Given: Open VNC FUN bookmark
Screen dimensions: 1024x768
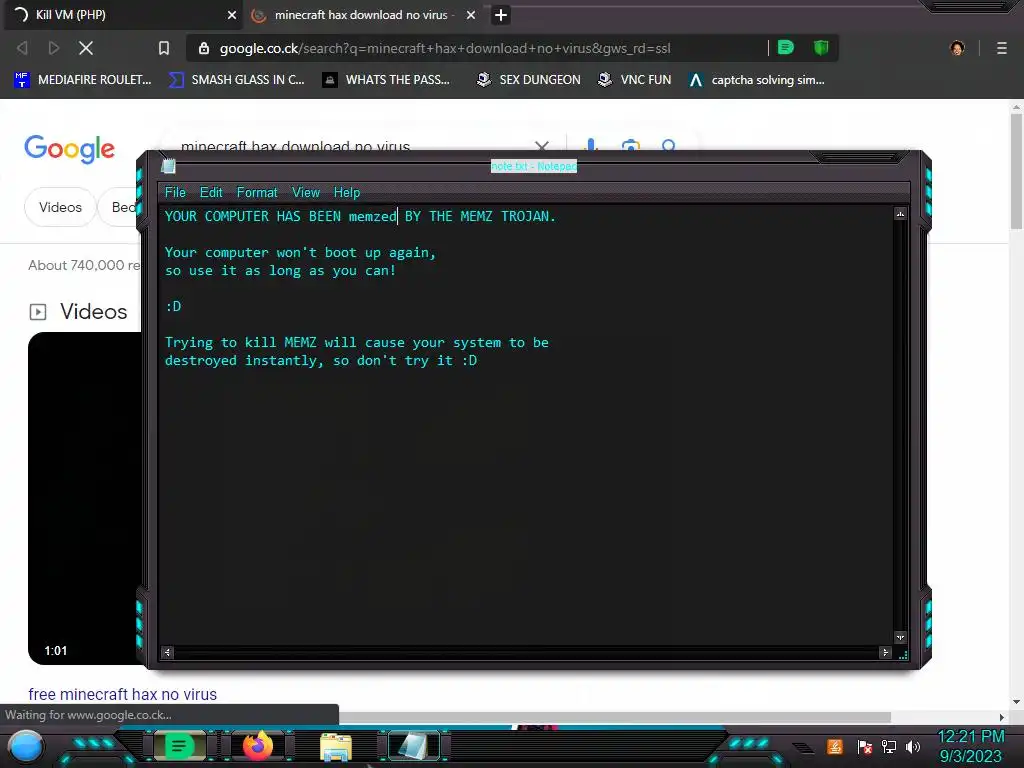Looking at the screenshot, I should (x=634, y=80).
